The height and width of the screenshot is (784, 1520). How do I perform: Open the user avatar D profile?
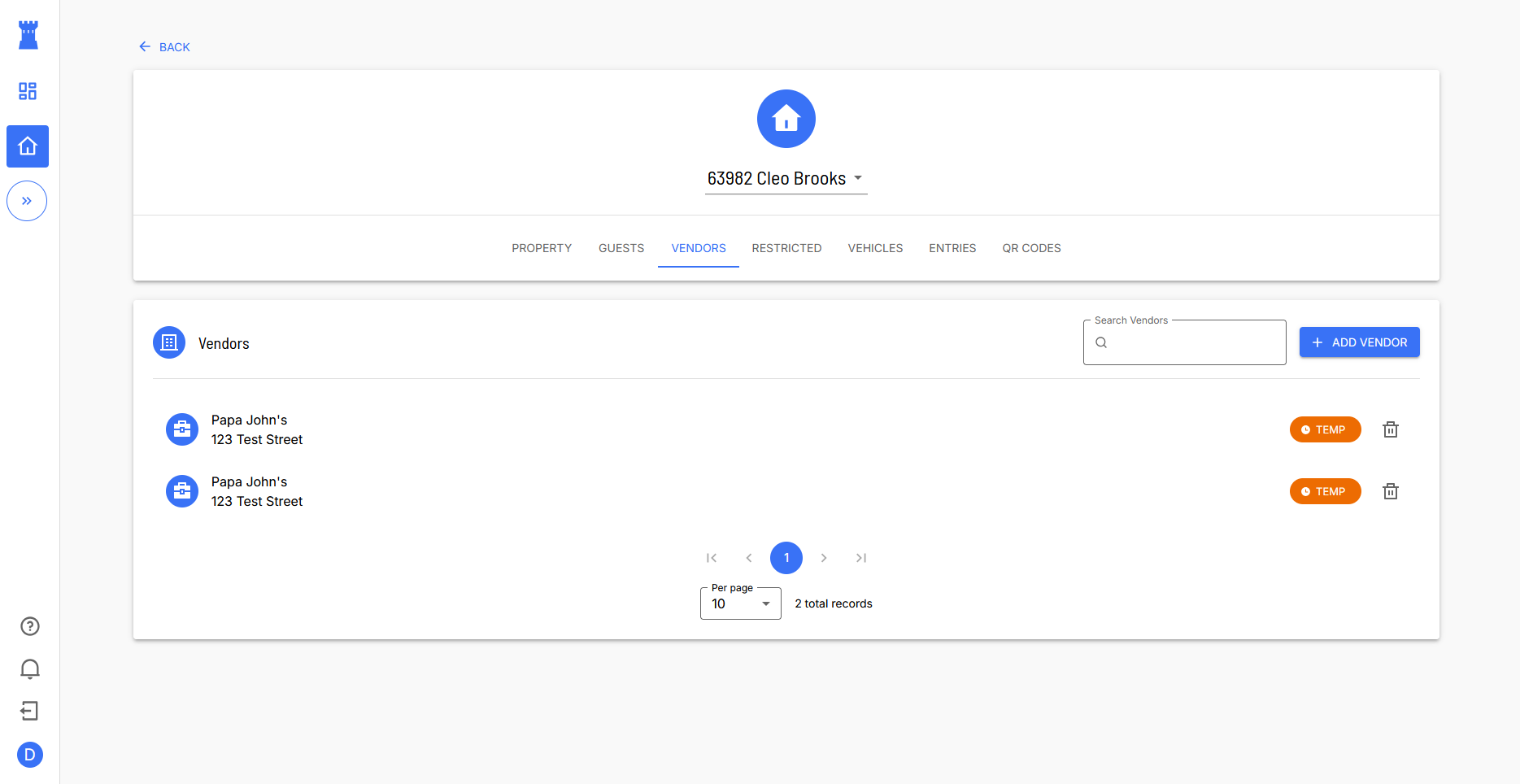click(30, 755)
